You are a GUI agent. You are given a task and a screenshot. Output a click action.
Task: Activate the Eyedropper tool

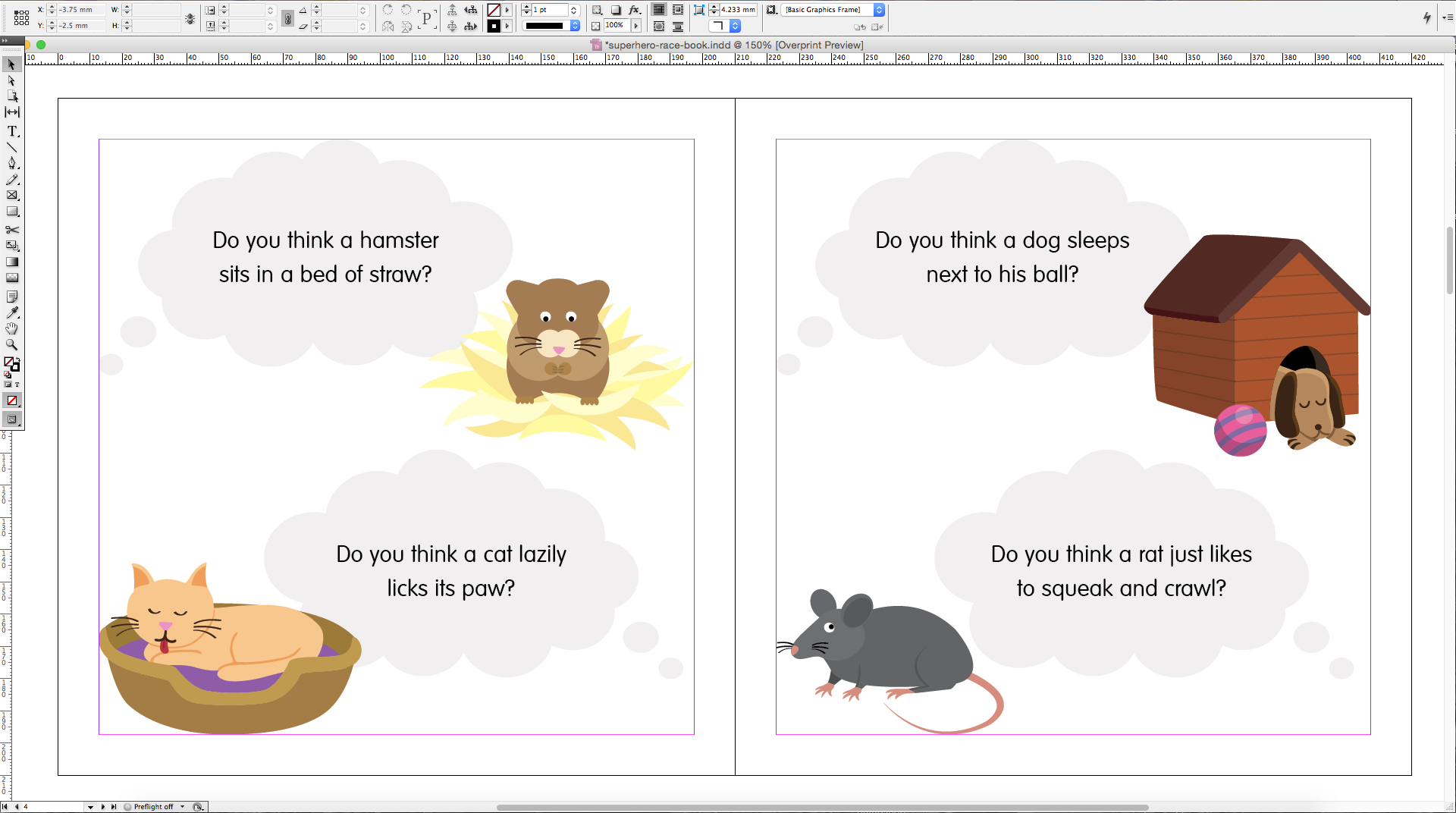point(12,312)
